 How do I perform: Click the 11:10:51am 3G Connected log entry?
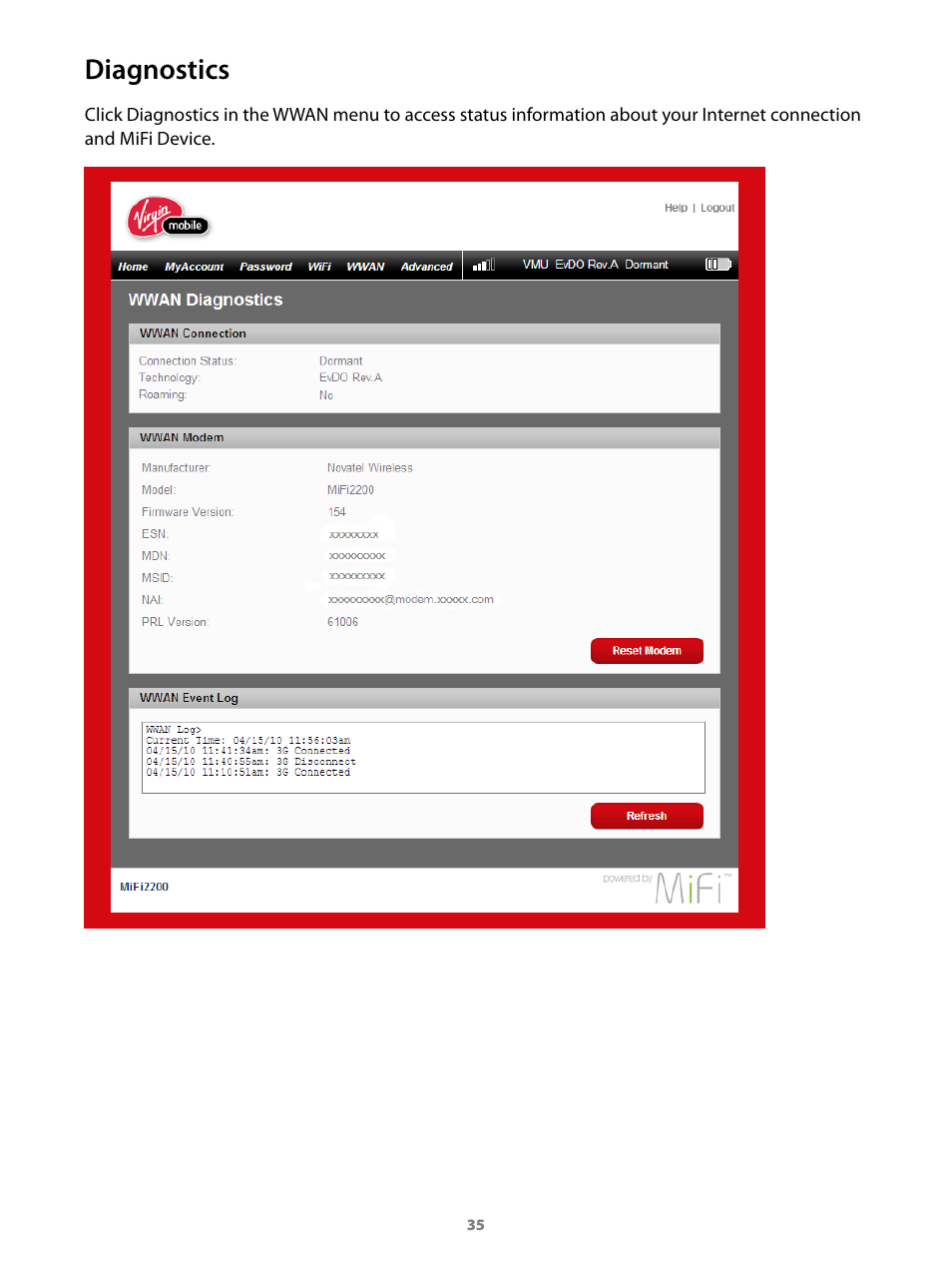click(248, 773)
